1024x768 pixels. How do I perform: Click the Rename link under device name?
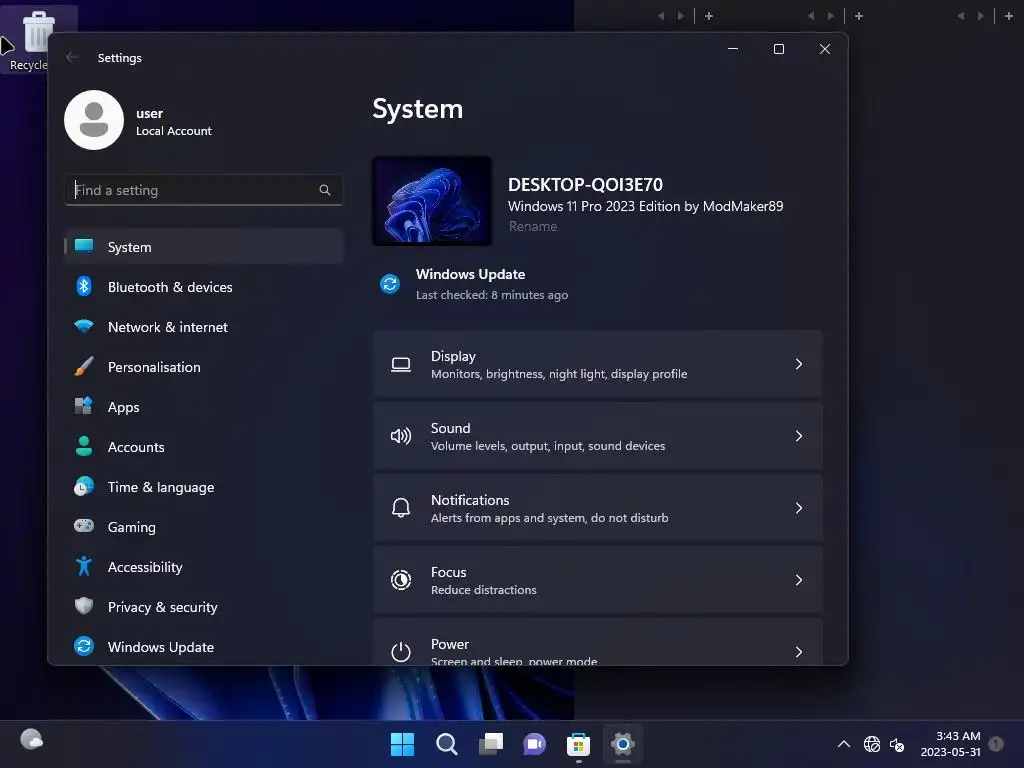533,227
